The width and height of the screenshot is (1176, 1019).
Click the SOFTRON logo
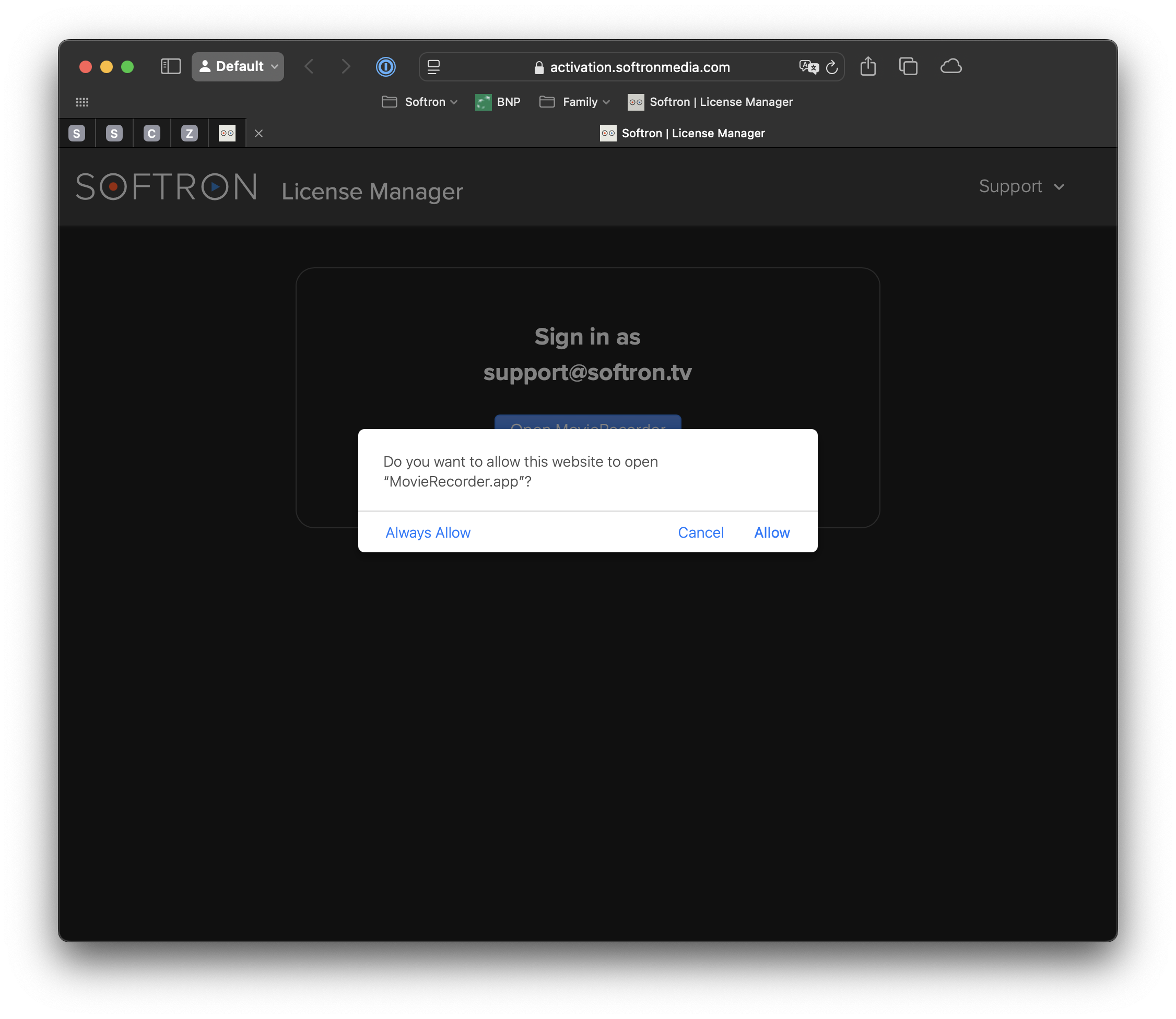pyautogui.click(x=167, y=186)
